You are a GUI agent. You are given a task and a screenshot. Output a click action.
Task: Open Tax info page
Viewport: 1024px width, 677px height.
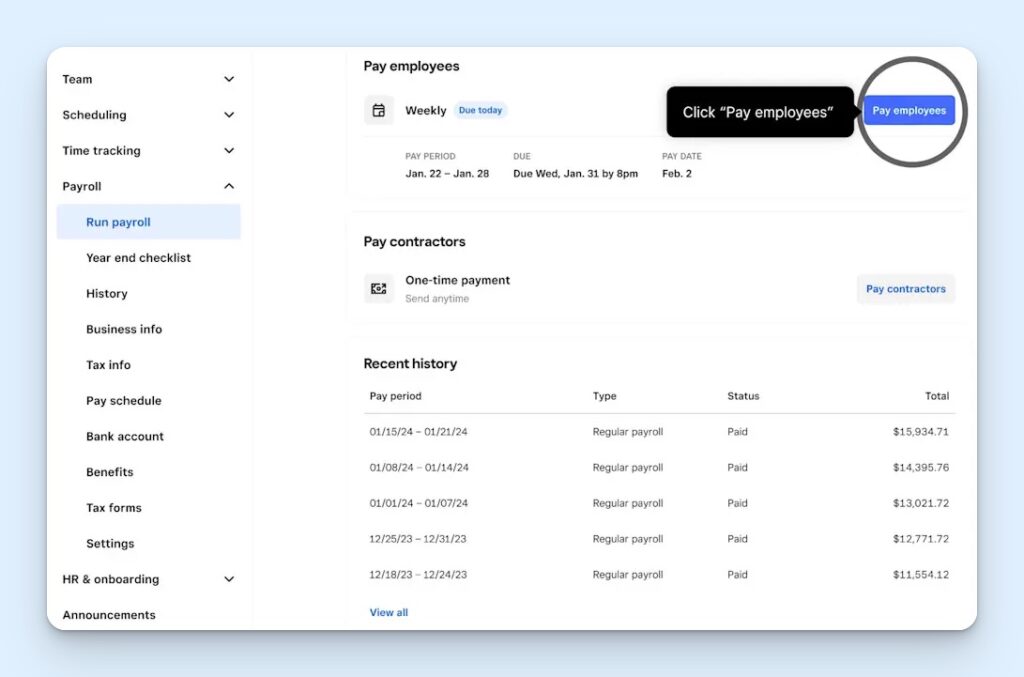point(108,365)
